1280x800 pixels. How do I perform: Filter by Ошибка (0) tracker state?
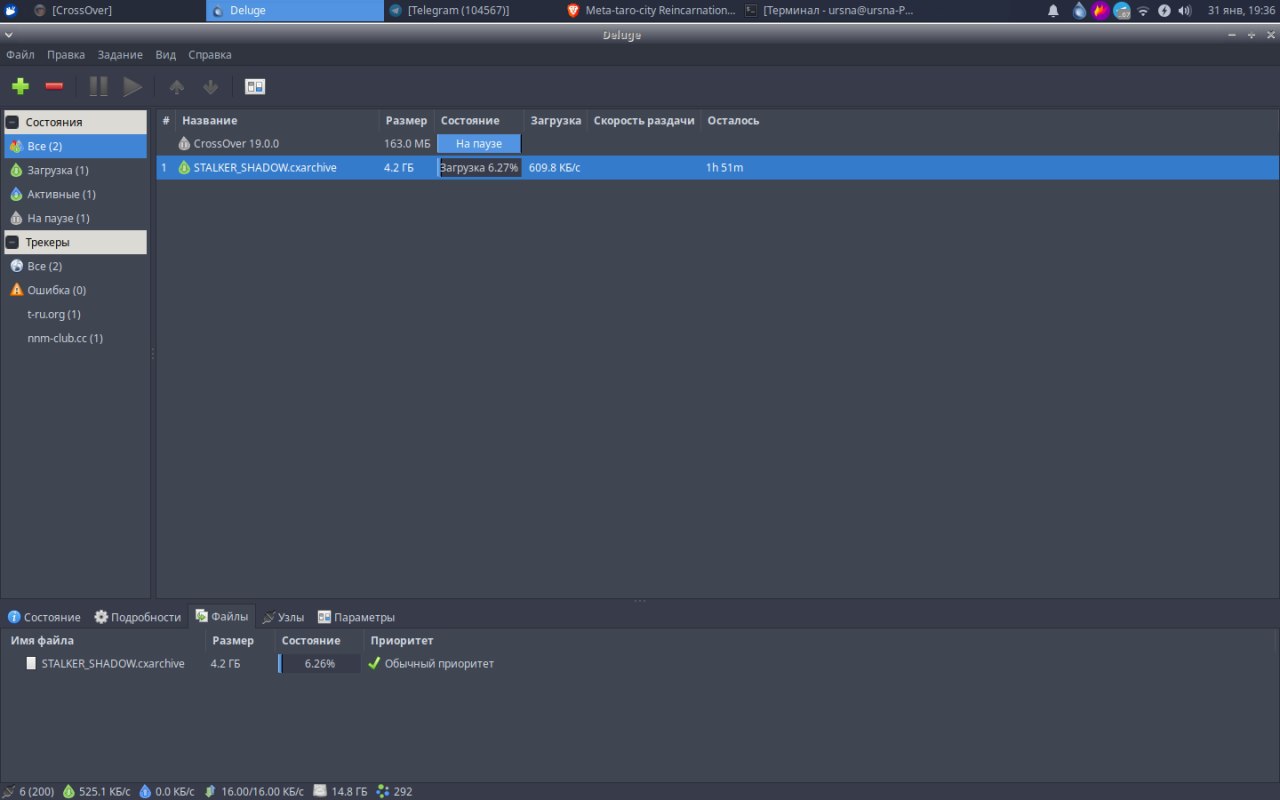tap(75, 290)
